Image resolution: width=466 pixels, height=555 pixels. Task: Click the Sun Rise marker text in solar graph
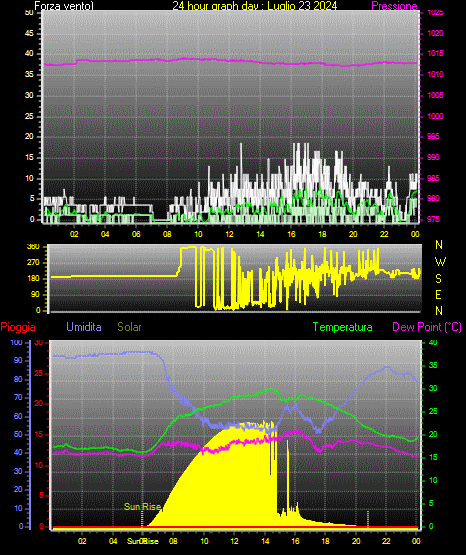[142, 507]
